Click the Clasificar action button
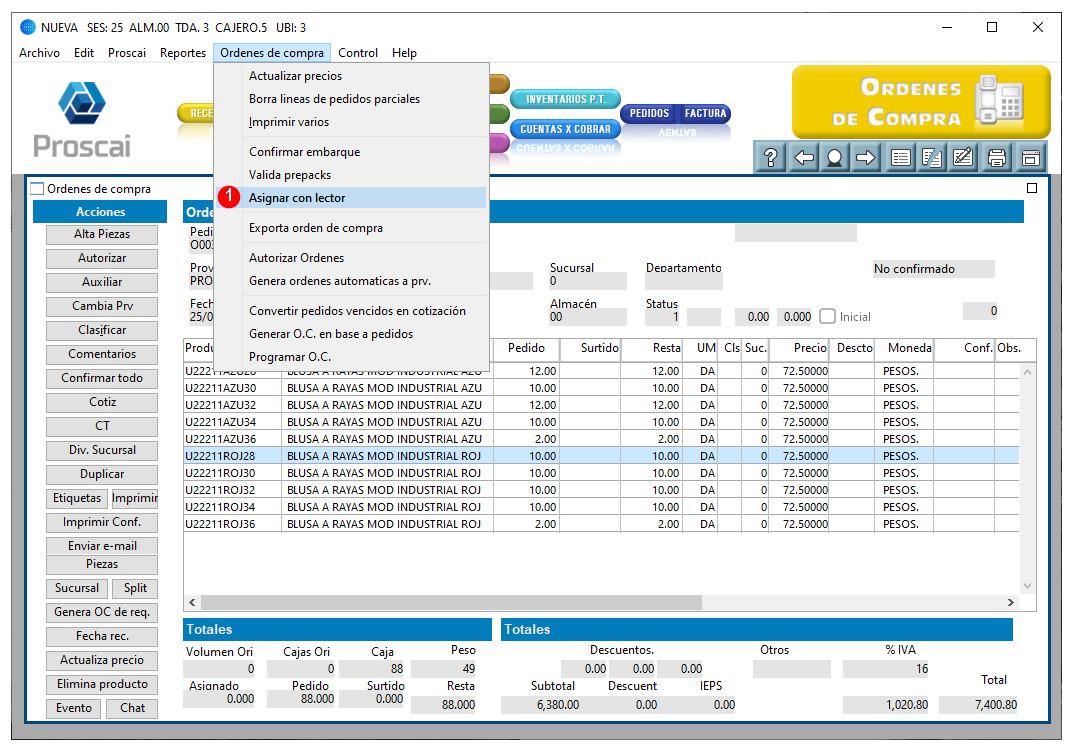The width and height of the screenshot is (1071, 746). tap(102, 330)
